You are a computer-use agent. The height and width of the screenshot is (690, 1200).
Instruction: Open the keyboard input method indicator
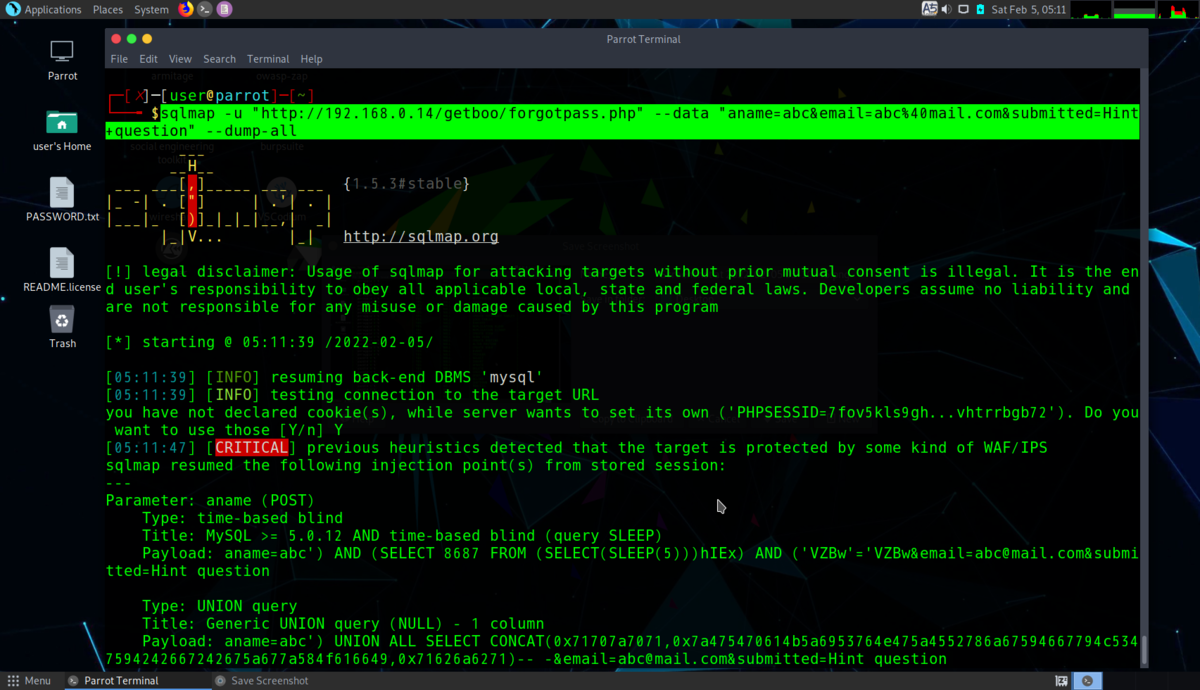click(929, 9)
